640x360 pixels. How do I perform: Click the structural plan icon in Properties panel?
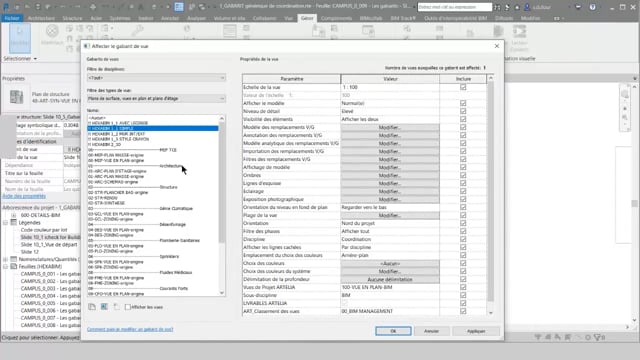16,97
